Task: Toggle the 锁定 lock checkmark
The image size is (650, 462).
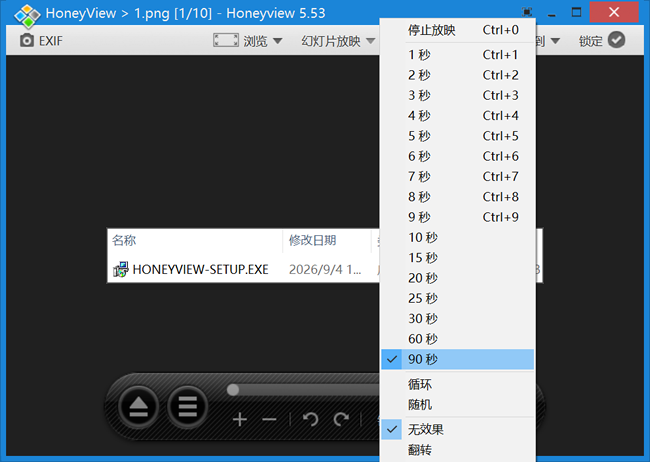Action: [x=616, y=40]
